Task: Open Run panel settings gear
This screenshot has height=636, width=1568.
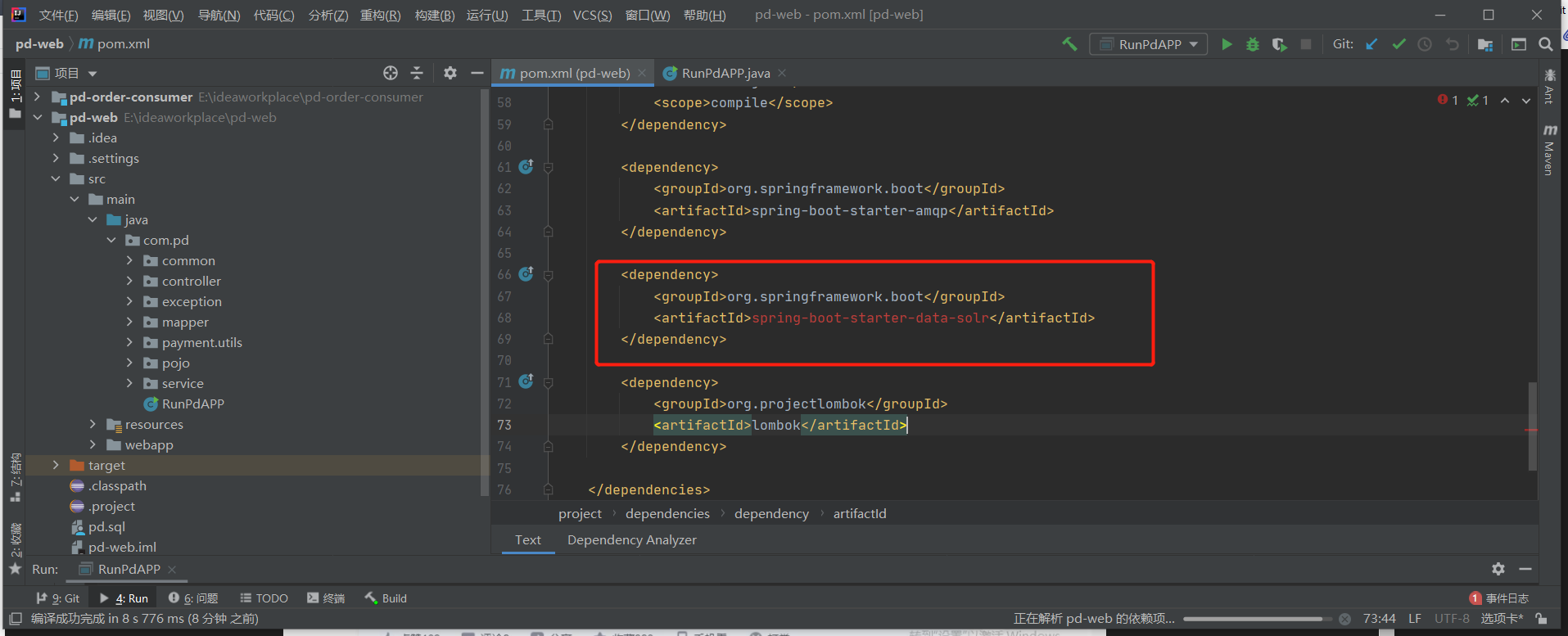Action: 1498,569
